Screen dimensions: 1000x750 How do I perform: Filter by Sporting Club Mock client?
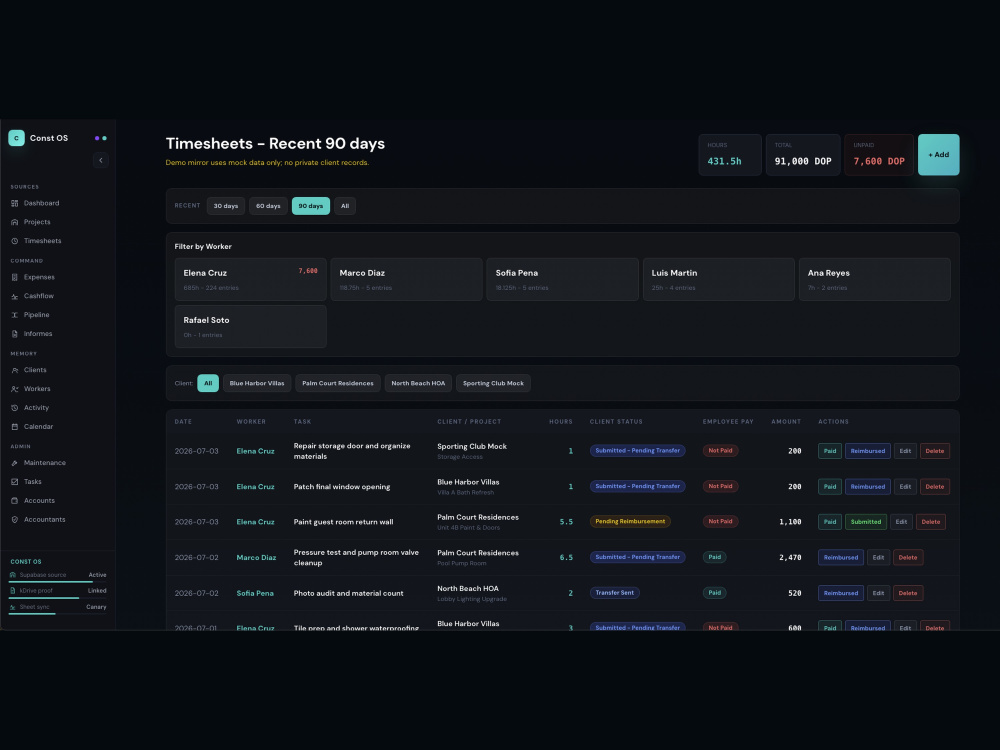(493, 383)
